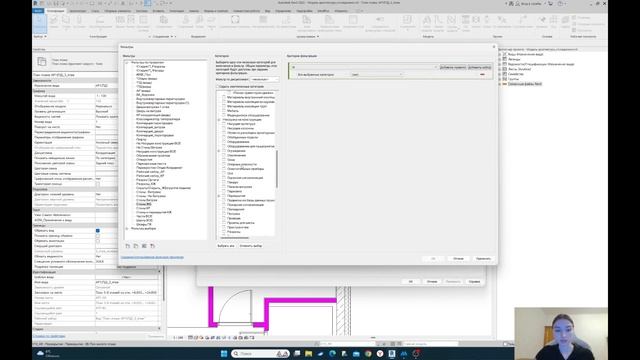Expand the Перекрытия category node
Viewport: 640px width, 360px height.
coord(219,196)
